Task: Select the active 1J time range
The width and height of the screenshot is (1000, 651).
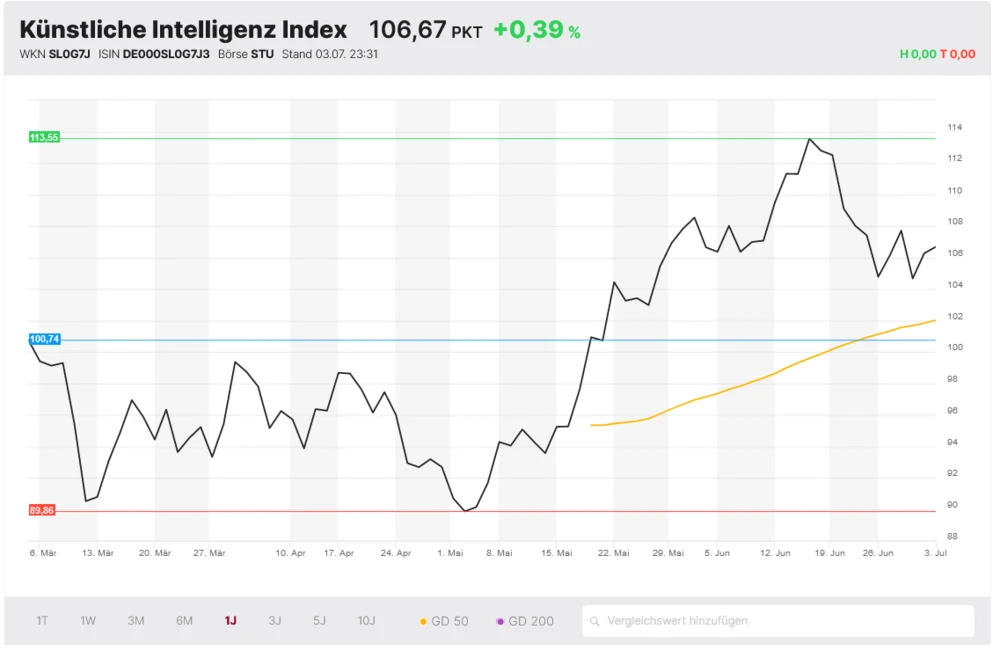Action: 230,621
